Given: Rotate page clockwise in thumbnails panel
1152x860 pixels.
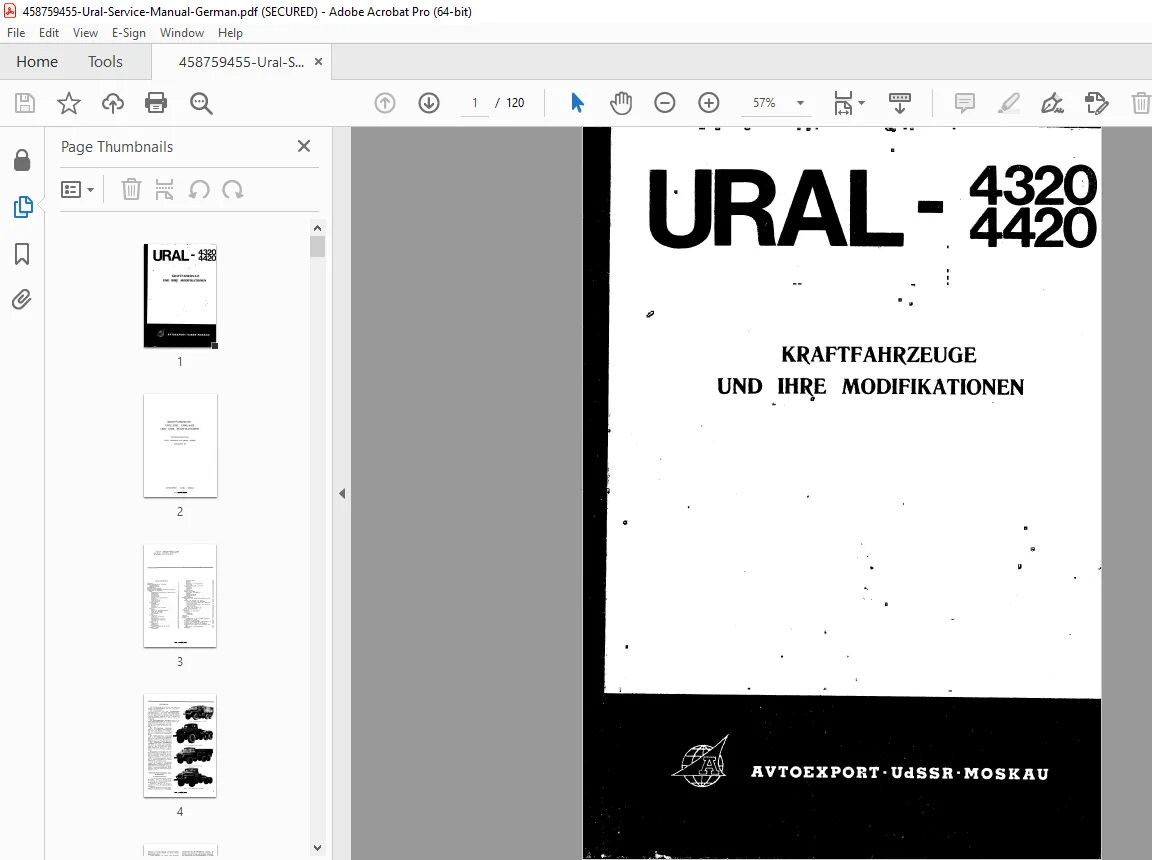Looking at the screenshot, I should [x=233, y=190].
